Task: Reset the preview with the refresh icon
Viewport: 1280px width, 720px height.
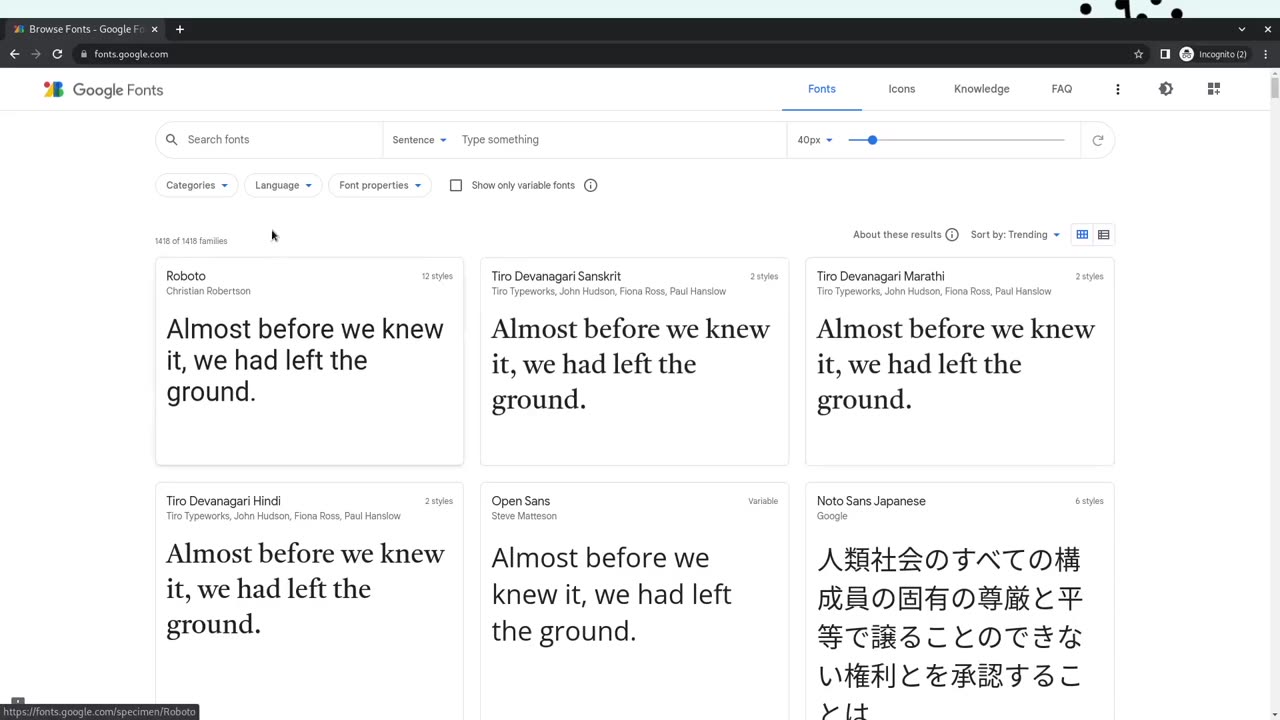Action: 1097,140
